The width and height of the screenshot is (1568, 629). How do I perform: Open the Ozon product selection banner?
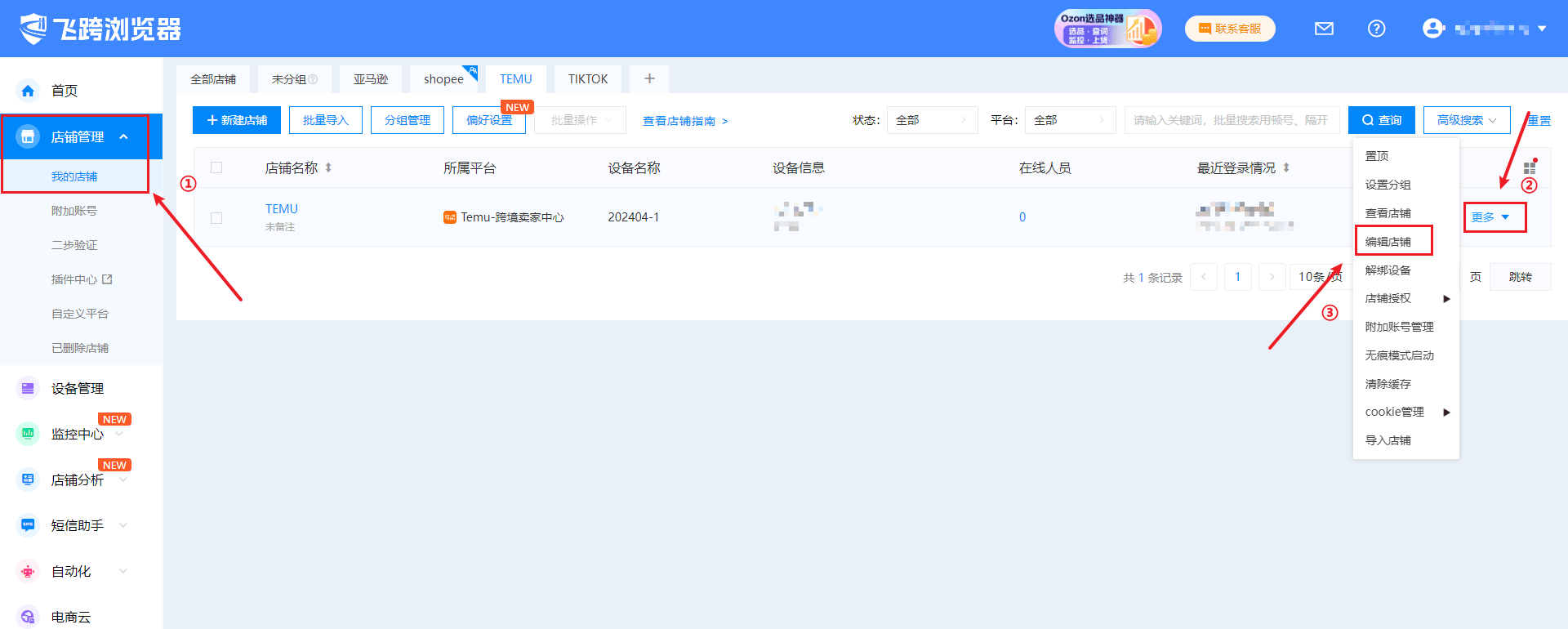tap(1107, 29)
